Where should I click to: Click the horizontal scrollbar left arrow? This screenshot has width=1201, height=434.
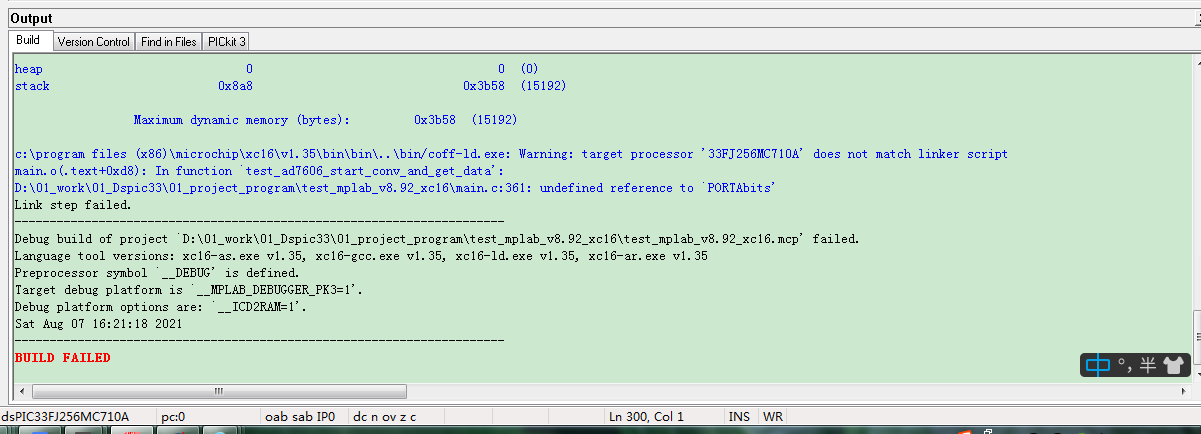click(x=20, y=391)
